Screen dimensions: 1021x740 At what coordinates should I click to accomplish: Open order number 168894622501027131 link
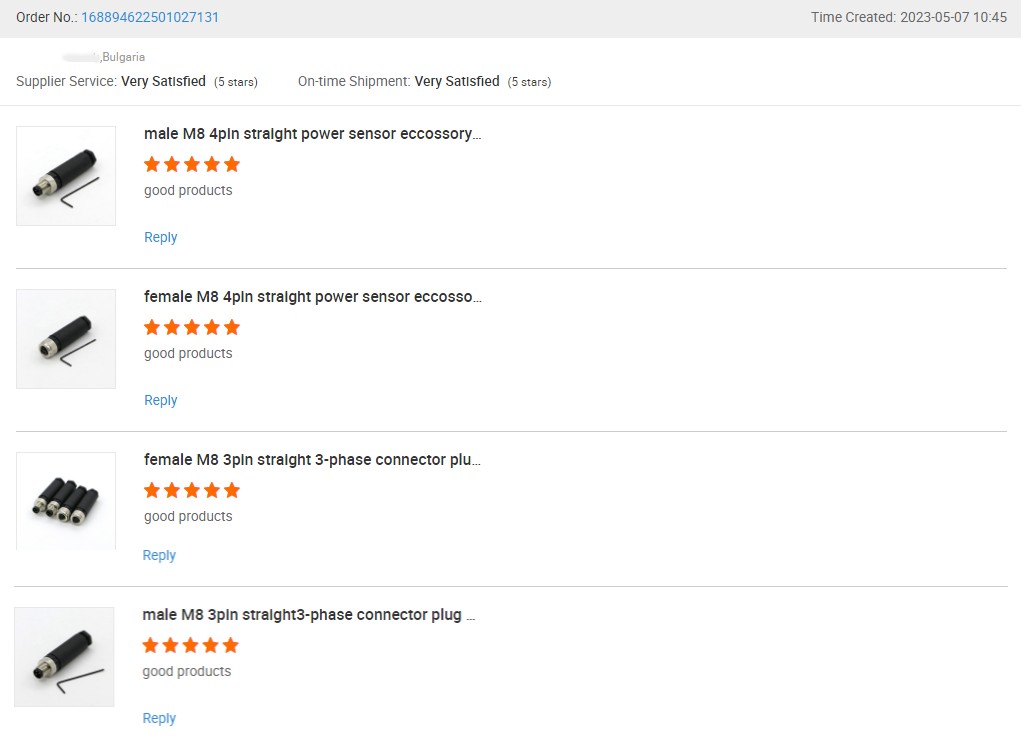pos(150,18)
